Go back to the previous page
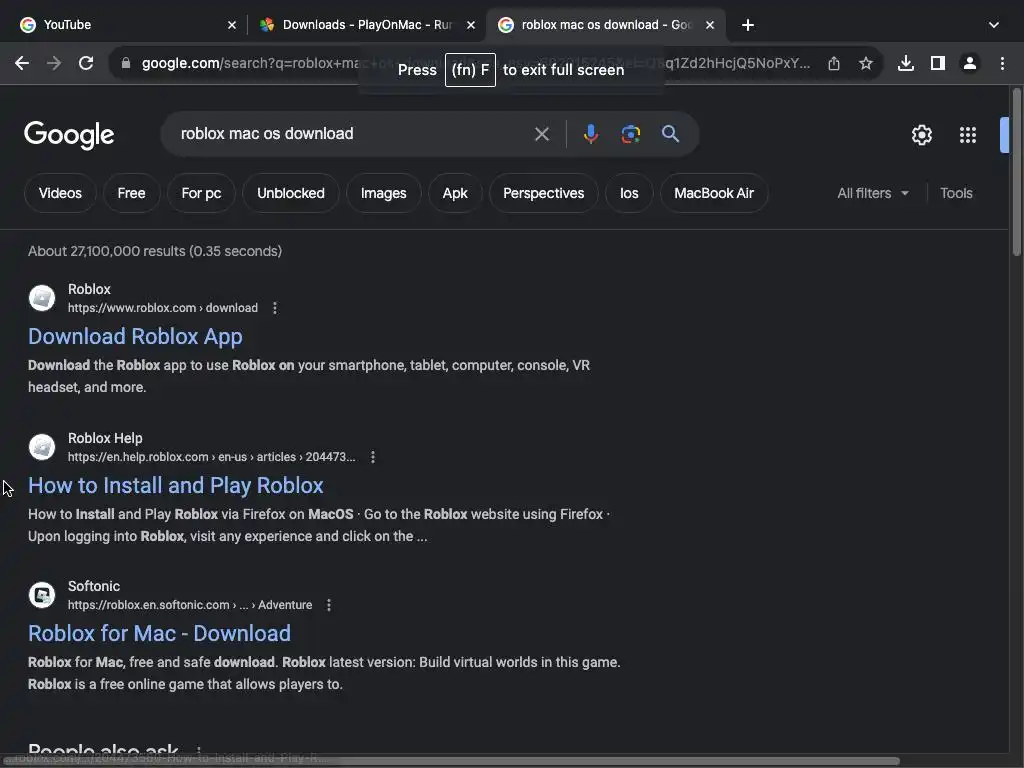 click(22, 63)
